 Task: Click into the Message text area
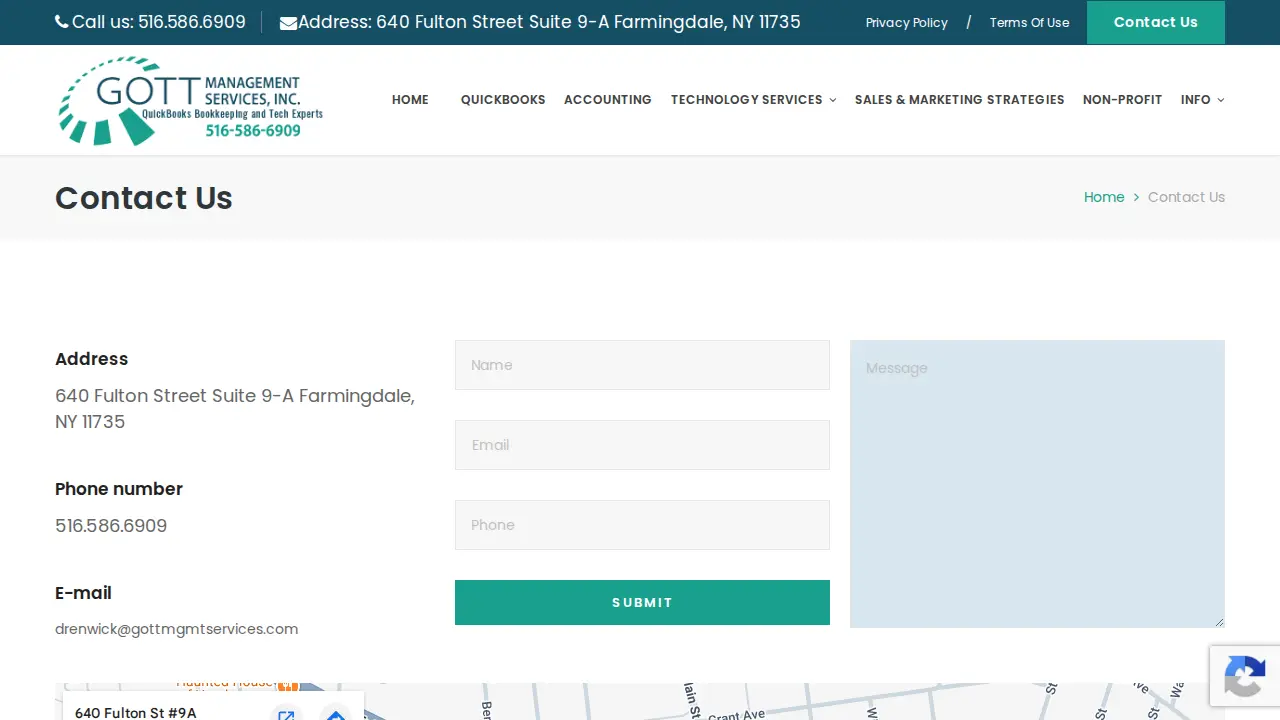click(x=1037, y=484)
